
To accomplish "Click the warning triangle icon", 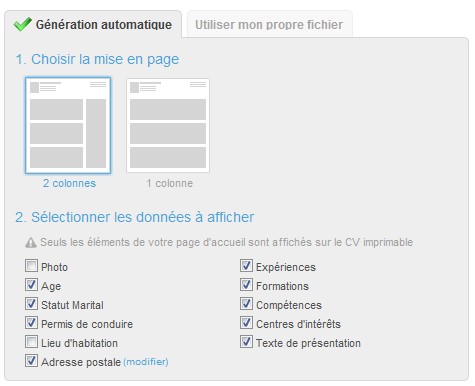I will click(x=31, y=243).
